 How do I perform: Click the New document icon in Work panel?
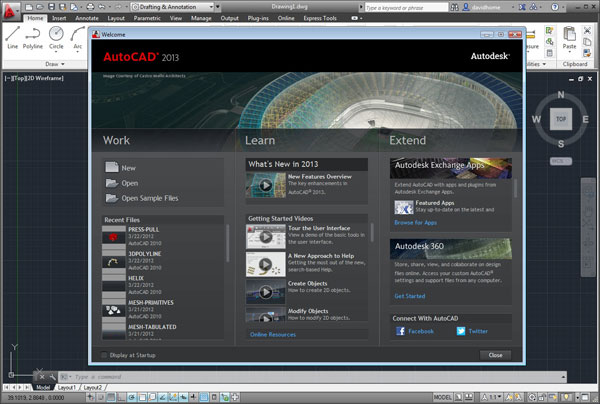tap(112, 167)
